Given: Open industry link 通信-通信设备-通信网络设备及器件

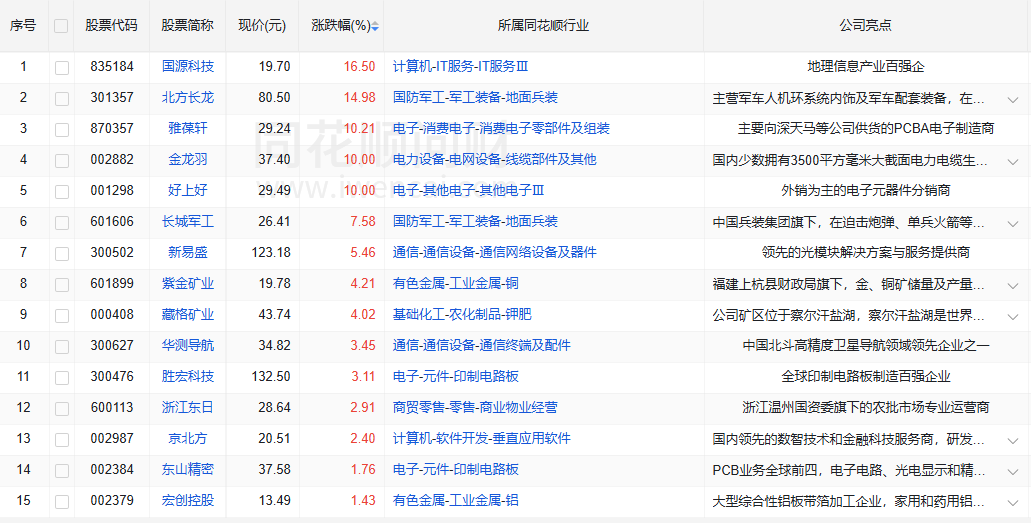Looking at the screenshot, I should pyautogui.click(x=494, y=252).
